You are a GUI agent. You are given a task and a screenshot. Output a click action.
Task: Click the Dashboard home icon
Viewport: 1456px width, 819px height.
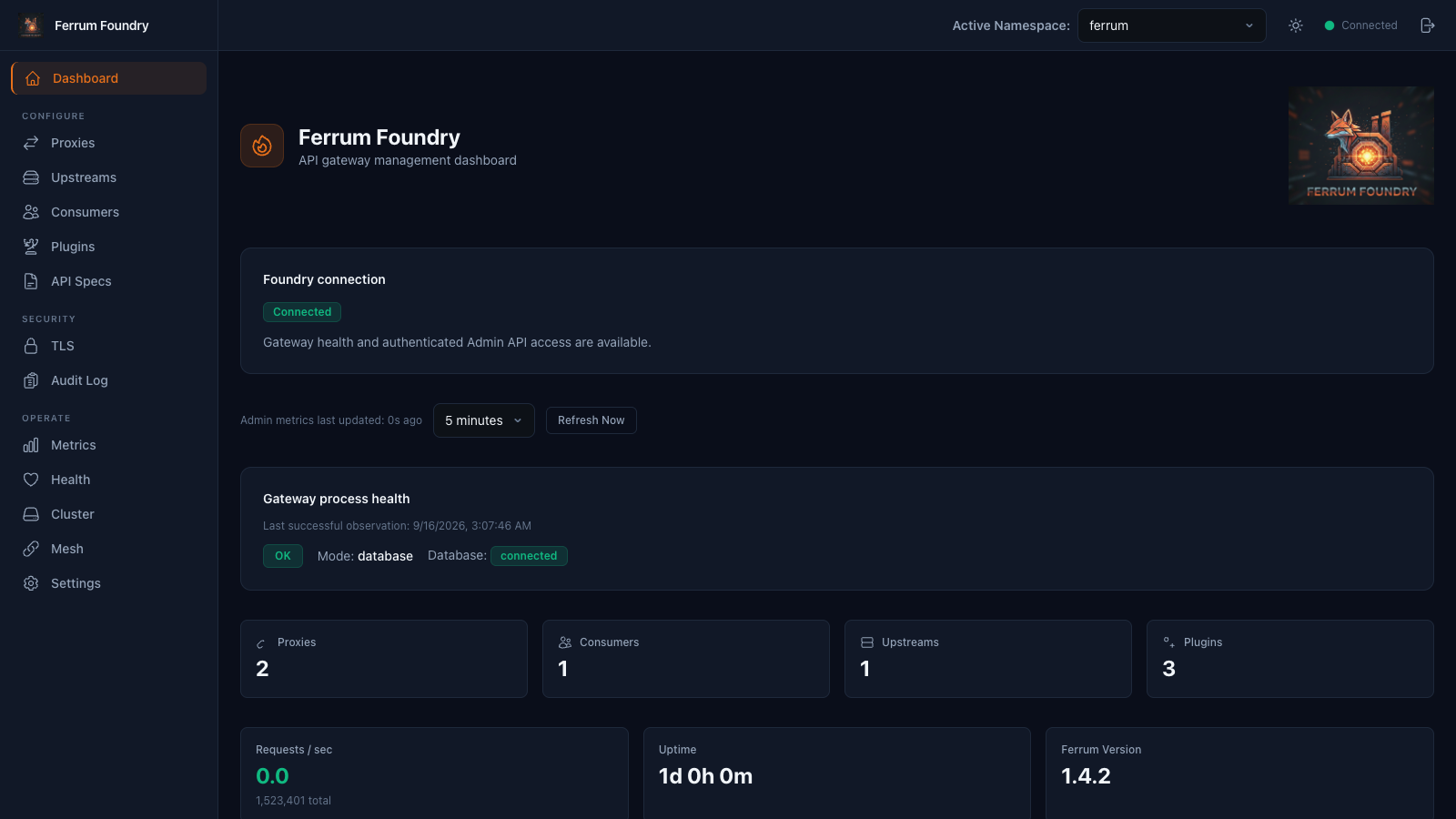[33, 78]
